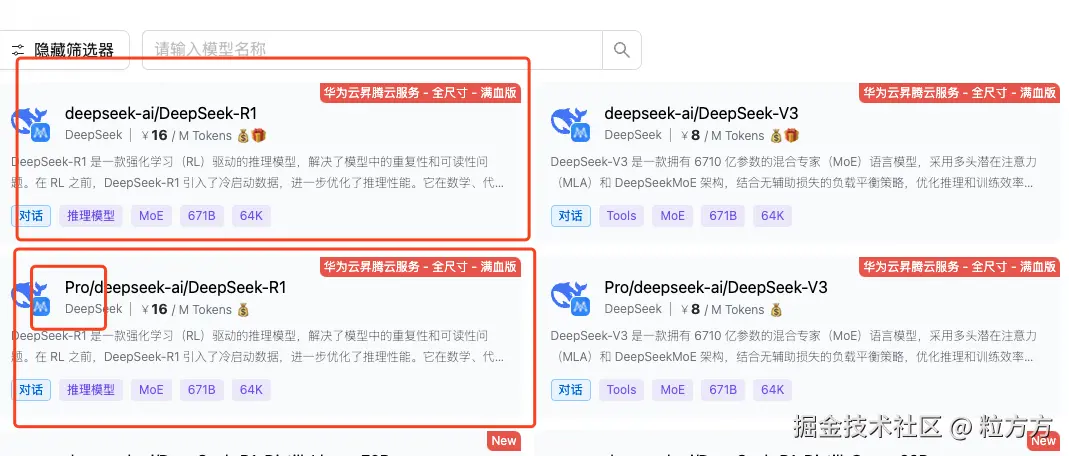The image size is (1069, 456).
Task: Click DeepSeek vendor name under deepseek-ai/DeepSeek-V3
Action: point(633,136)
